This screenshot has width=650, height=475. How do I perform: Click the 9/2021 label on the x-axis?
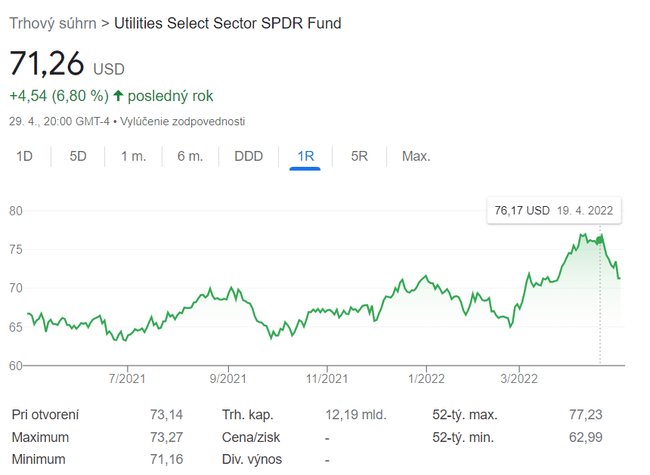click(228, 378)
